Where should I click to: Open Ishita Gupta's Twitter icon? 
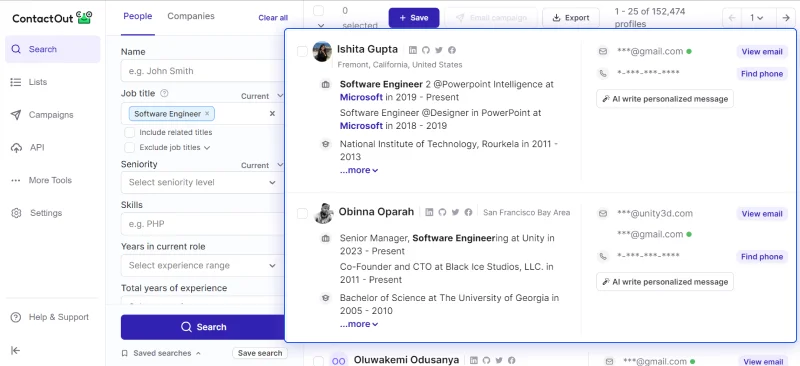[x=439, y=50]
